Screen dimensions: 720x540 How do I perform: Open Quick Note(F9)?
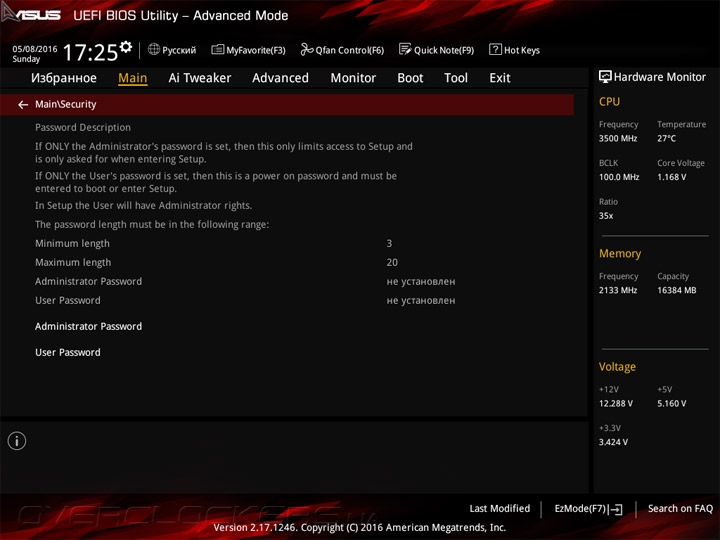tap(436, 50)
